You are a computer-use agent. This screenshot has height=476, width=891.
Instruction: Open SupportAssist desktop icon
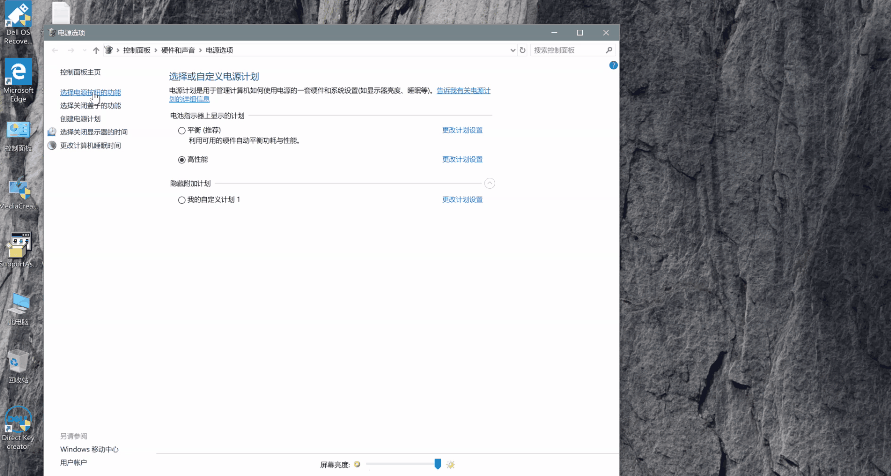tap(18, 250)
